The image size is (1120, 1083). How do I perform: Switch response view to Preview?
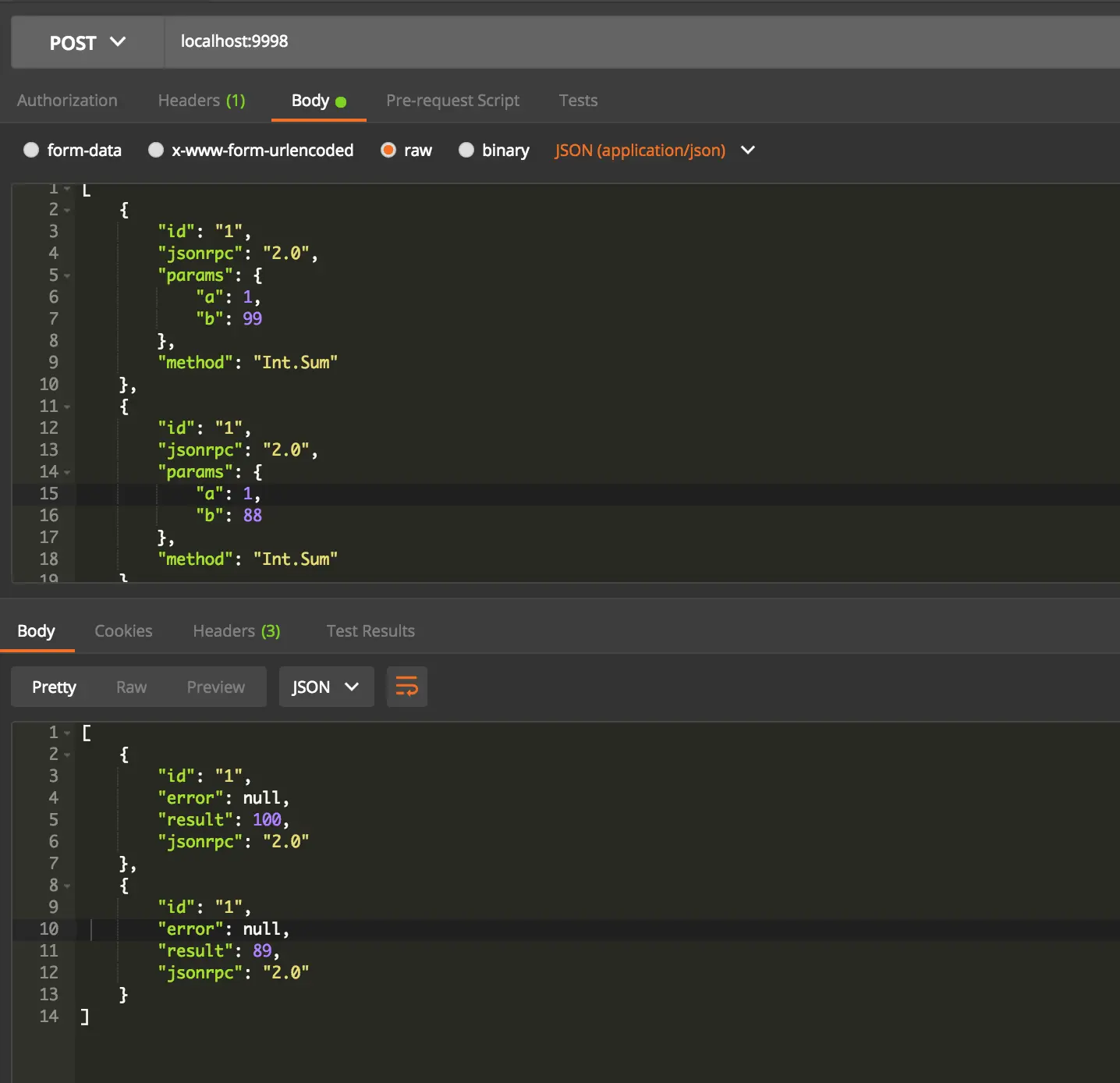coord(216,687)
